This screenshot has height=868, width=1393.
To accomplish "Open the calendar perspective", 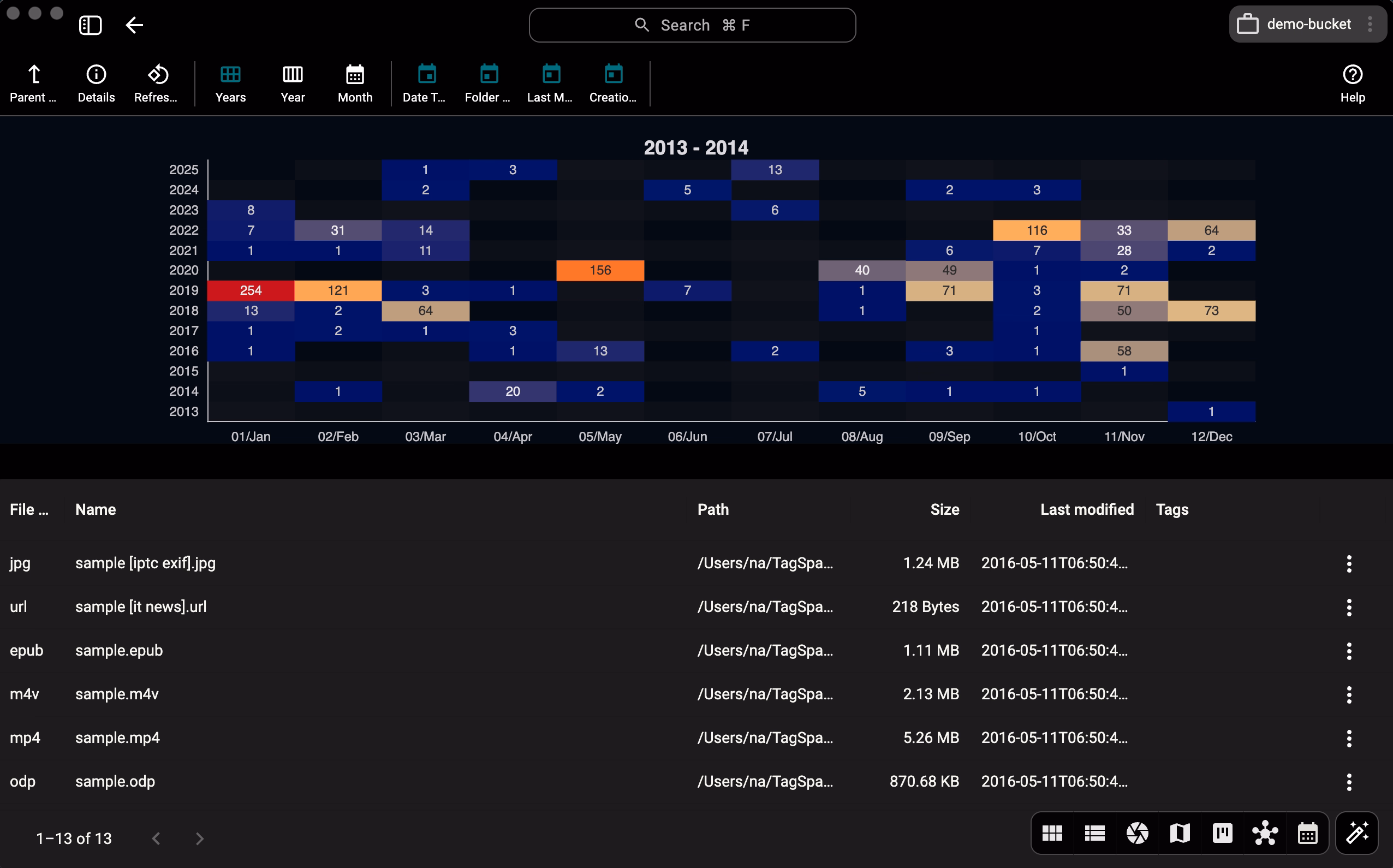I will pos(1307,833).
